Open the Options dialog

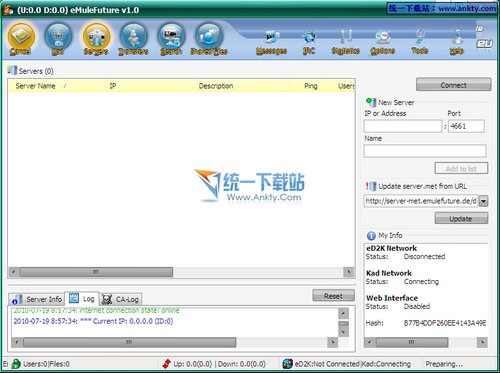383,43
